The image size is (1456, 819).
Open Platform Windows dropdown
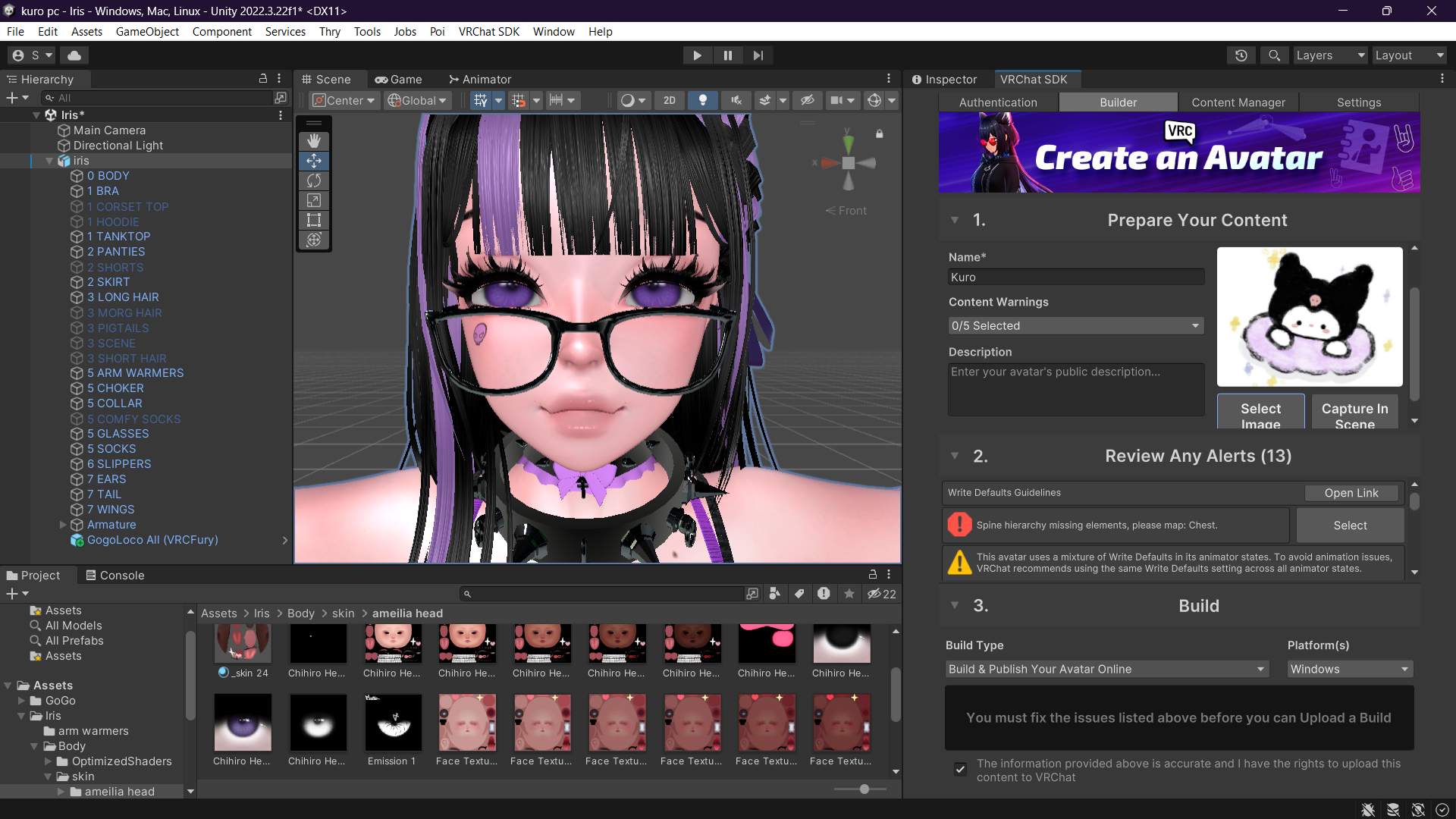coord(1350,669)
